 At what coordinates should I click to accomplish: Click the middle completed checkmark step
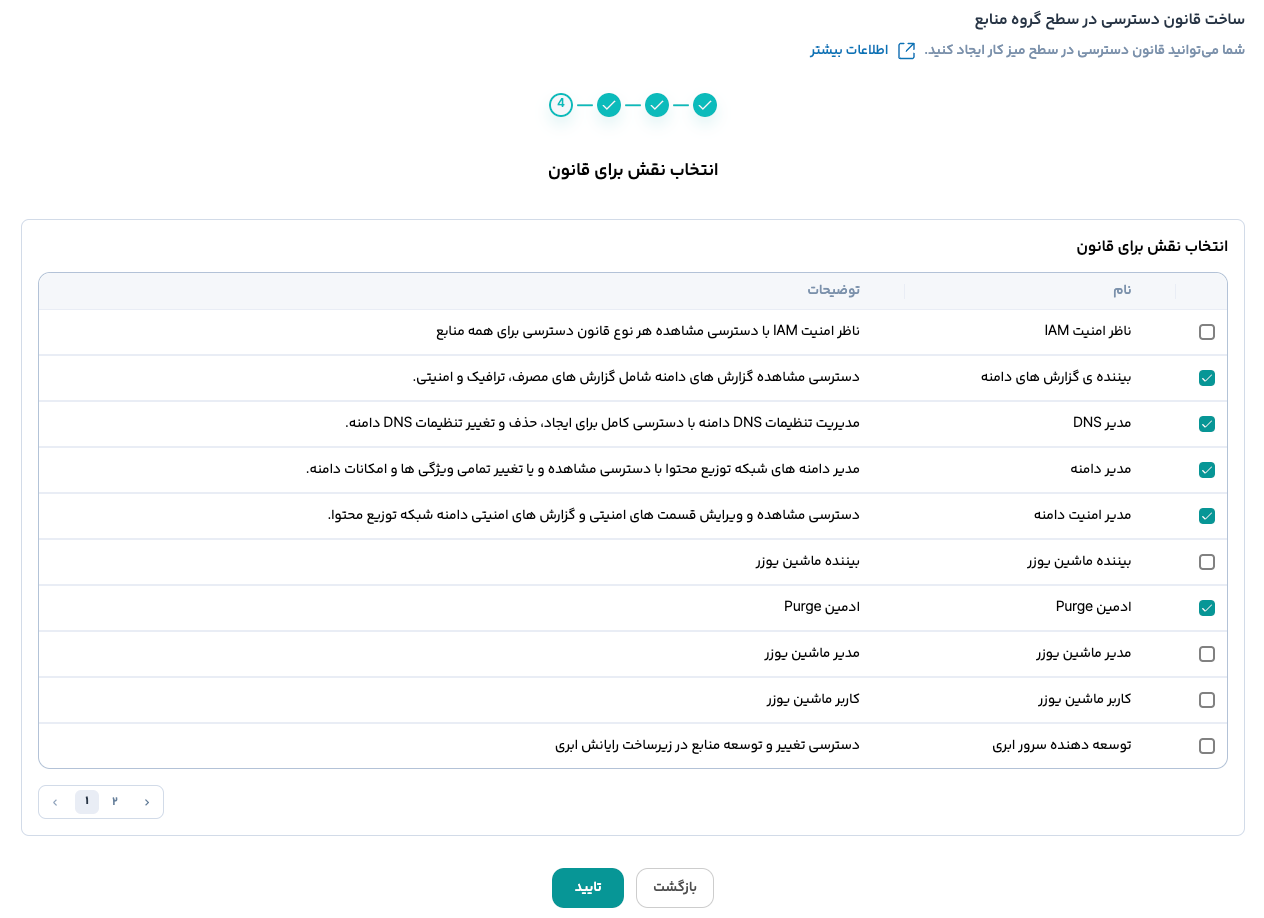click(657, 105)
